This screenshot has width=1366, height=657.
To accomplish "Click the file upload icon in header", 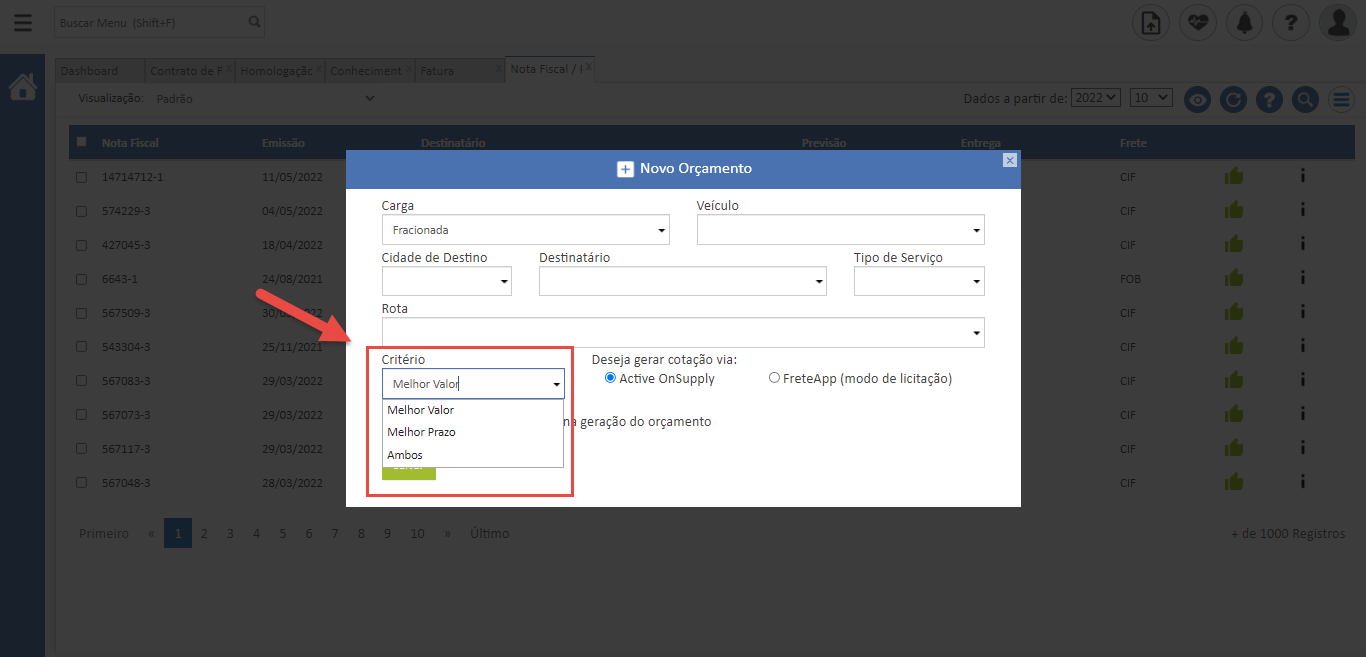I will [x=1150, y=23].
